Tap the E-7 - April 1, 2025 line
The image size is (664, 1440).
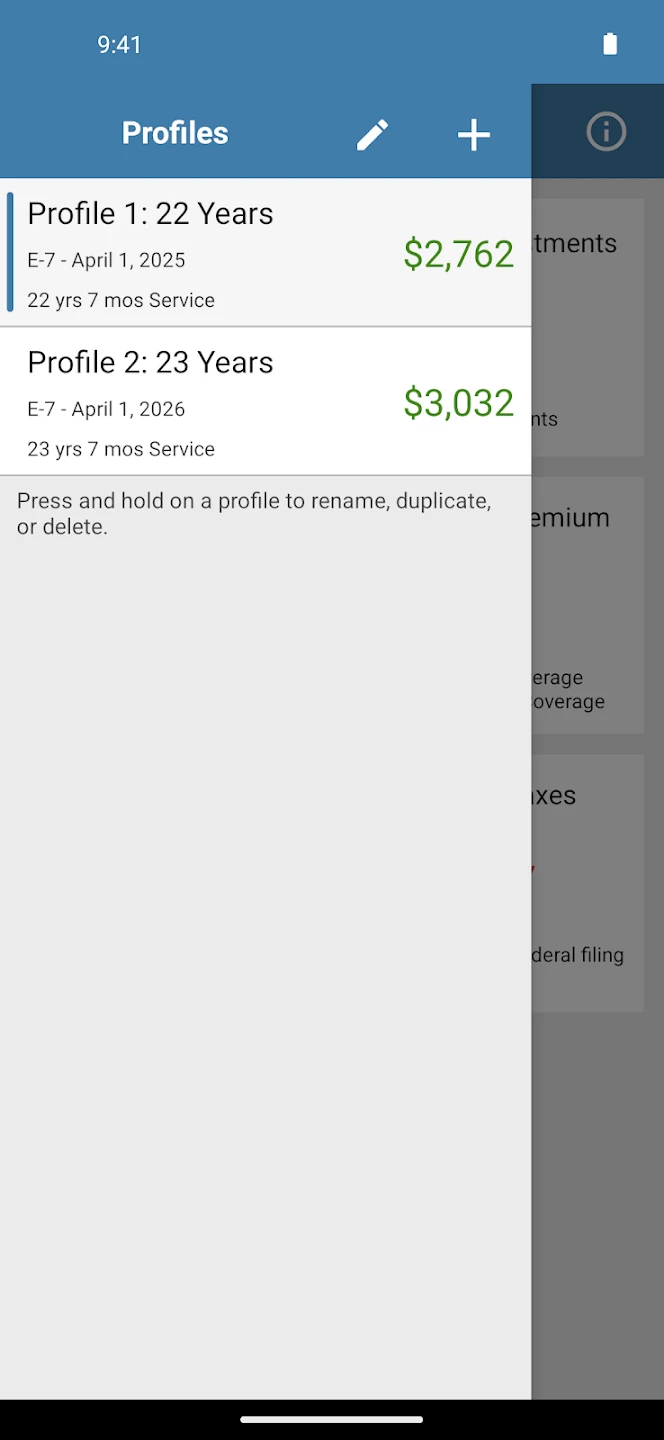pyautogui.click(x=106, y=261)
